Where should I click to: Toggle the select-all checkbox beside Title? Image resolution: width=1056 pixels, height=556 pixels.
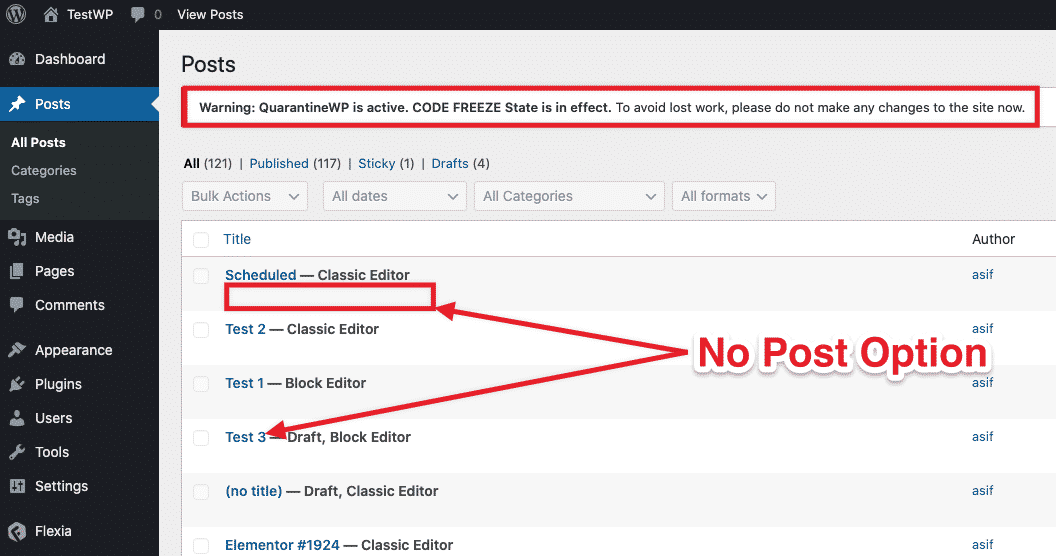coord(201,240)
